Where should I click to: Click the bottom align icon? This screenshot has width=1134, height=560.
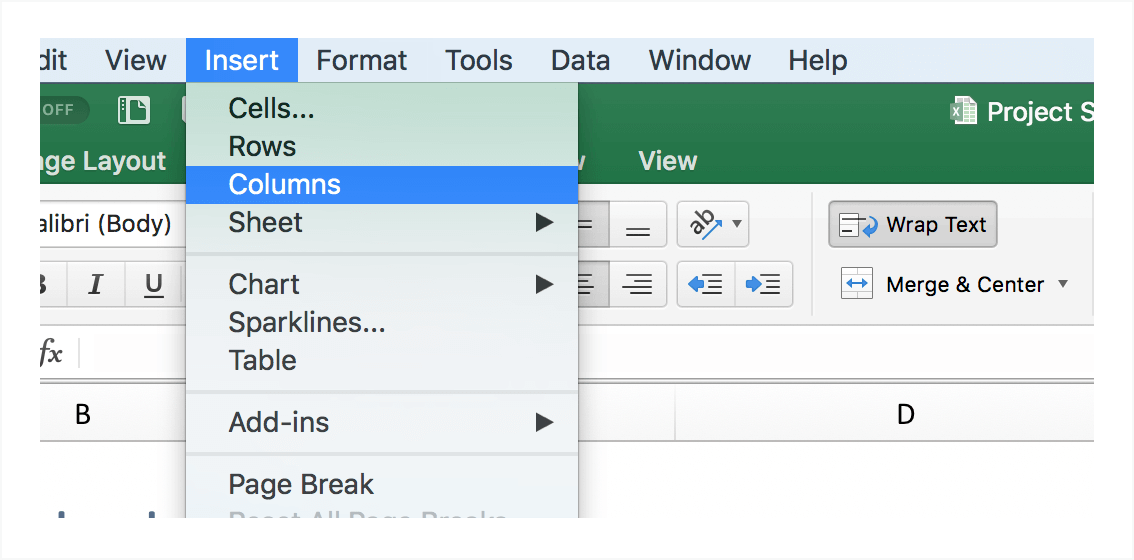click(637, 225)
